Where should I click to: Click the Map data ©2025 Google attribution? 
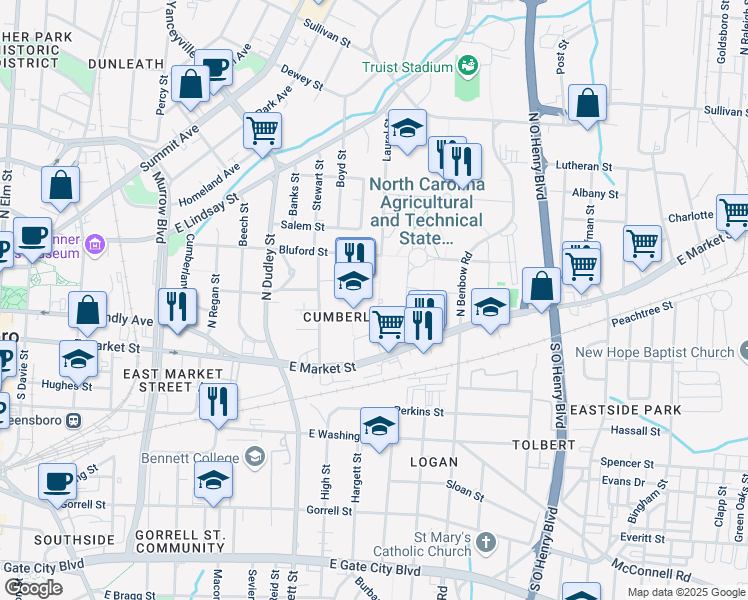click(x=686, y=592)
